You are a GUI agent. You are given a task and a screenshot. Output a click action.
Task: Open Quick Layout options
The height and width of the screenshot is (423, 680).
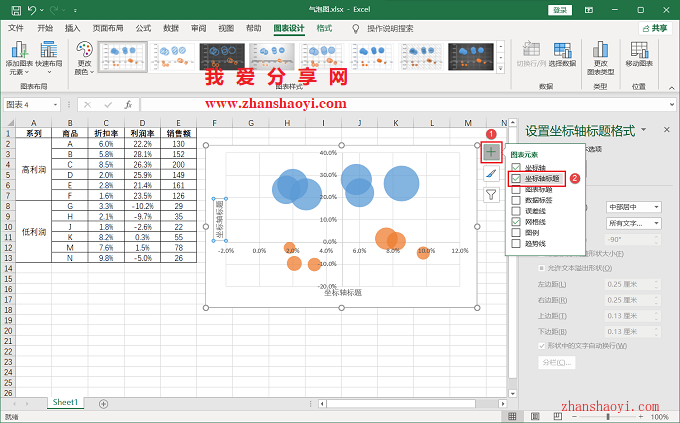tap(49, 58)
